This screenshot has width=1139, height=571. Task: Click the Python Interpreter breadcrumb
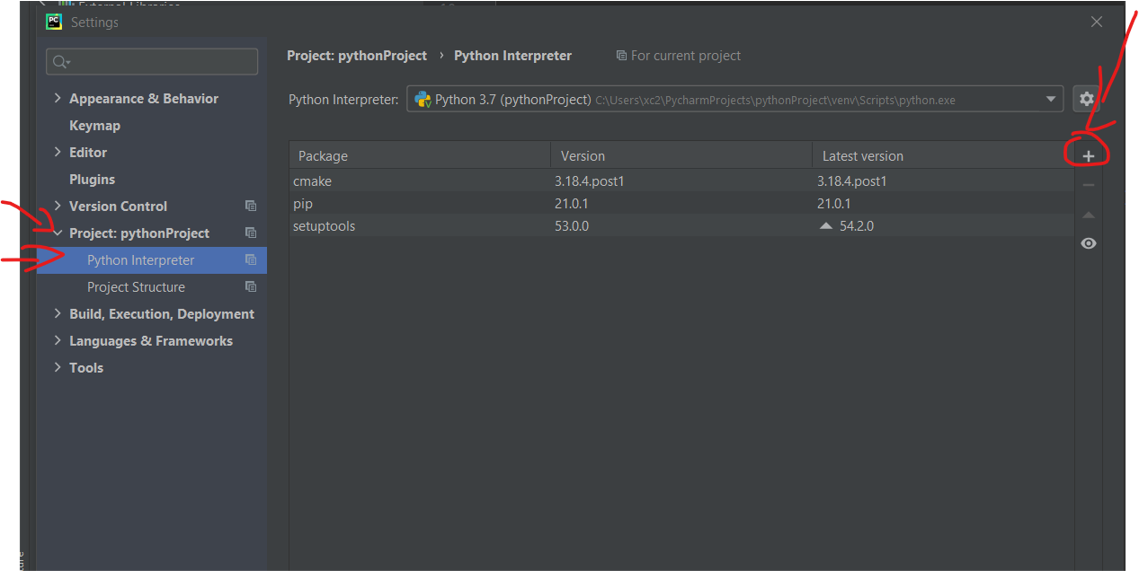(513, 56)
